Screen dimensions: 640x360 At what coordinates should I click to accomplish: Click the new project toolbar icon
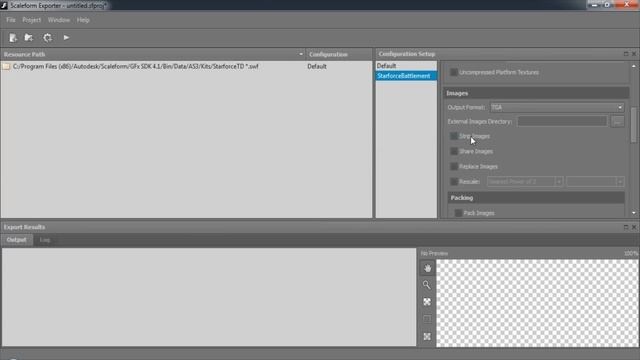tap(13, 38)
